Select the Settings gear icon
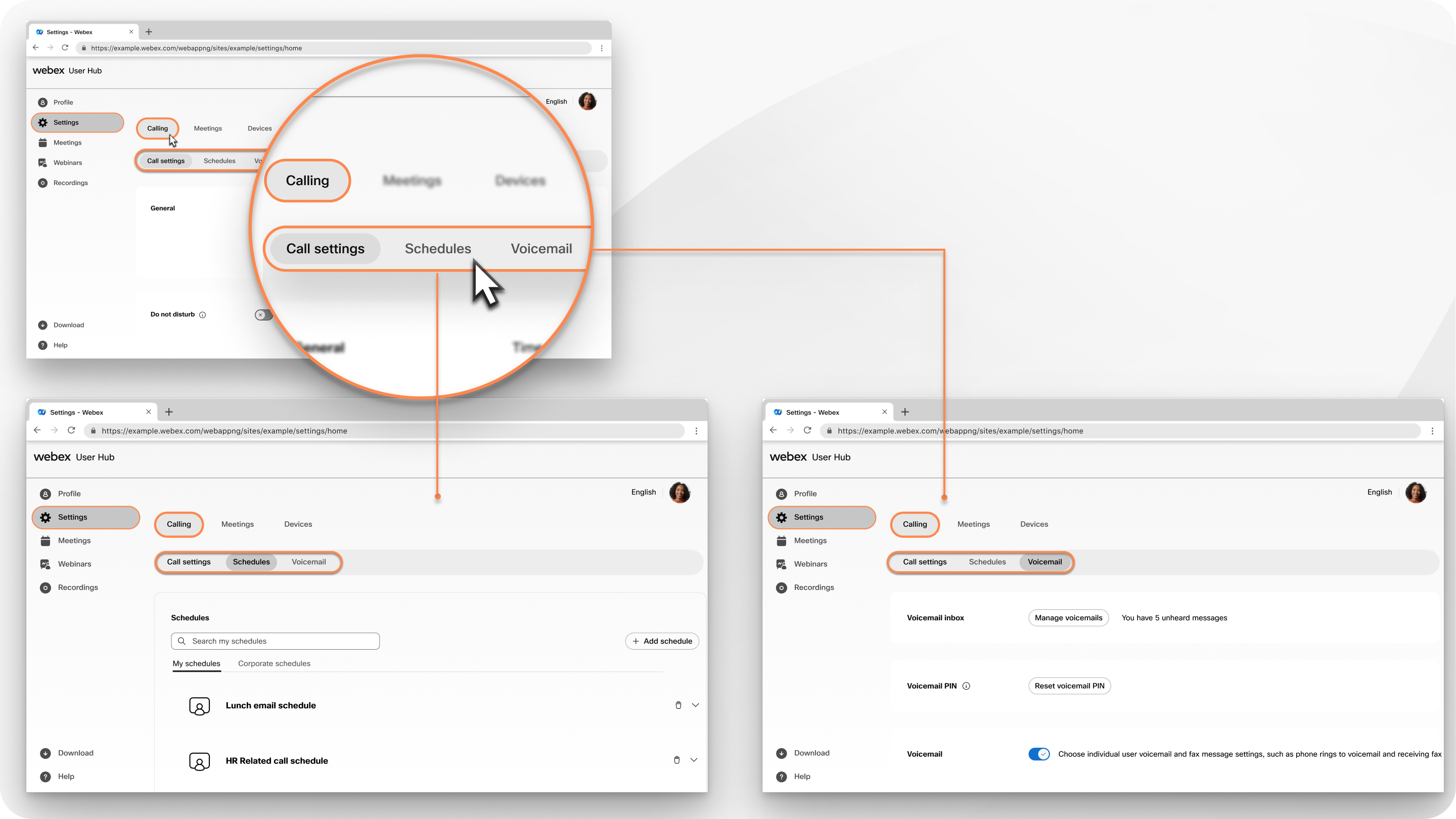The height and width of the screenshot is (819, 1456). [x=42, y=122]
